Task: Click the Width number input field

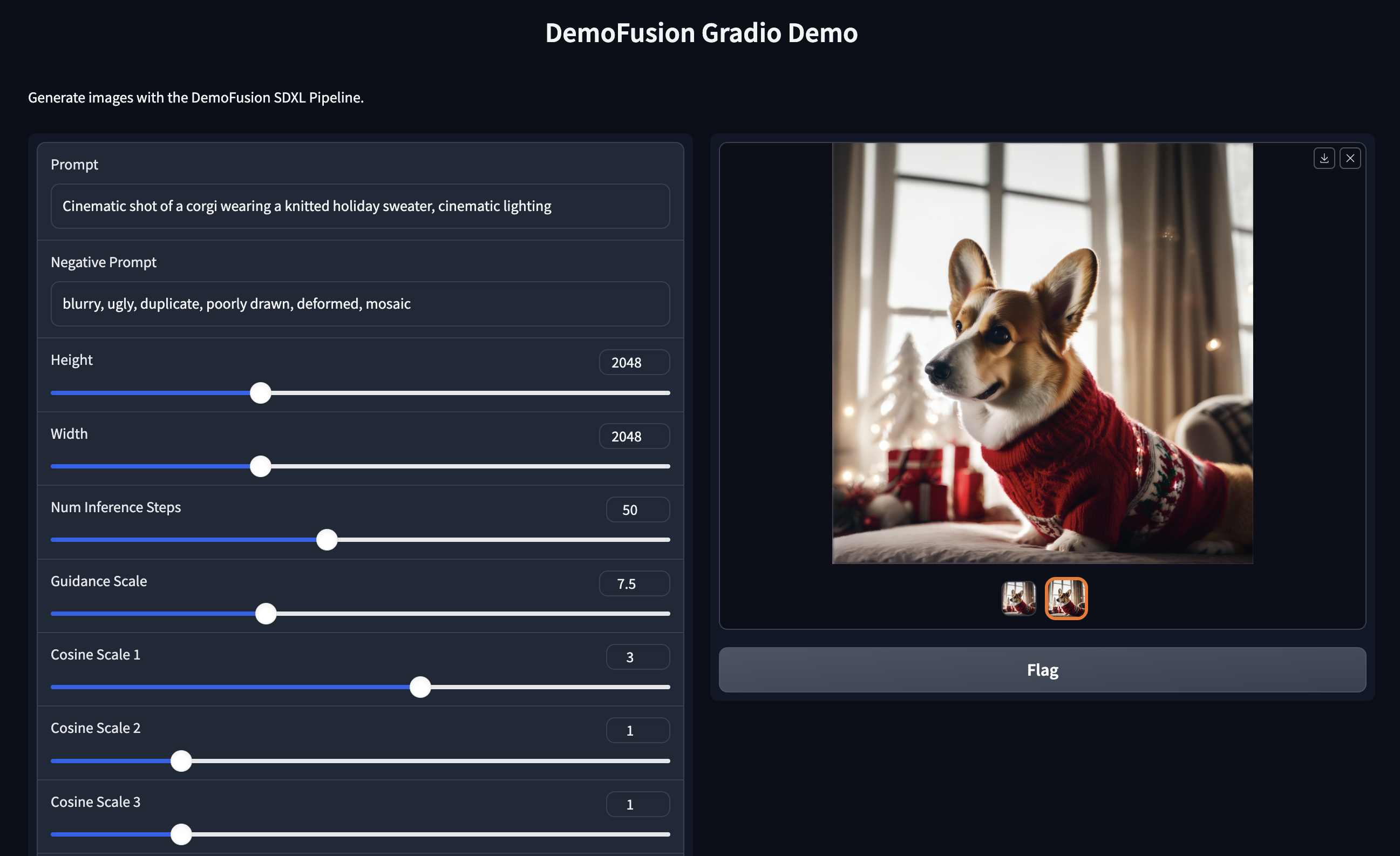Action: [634, 436]
